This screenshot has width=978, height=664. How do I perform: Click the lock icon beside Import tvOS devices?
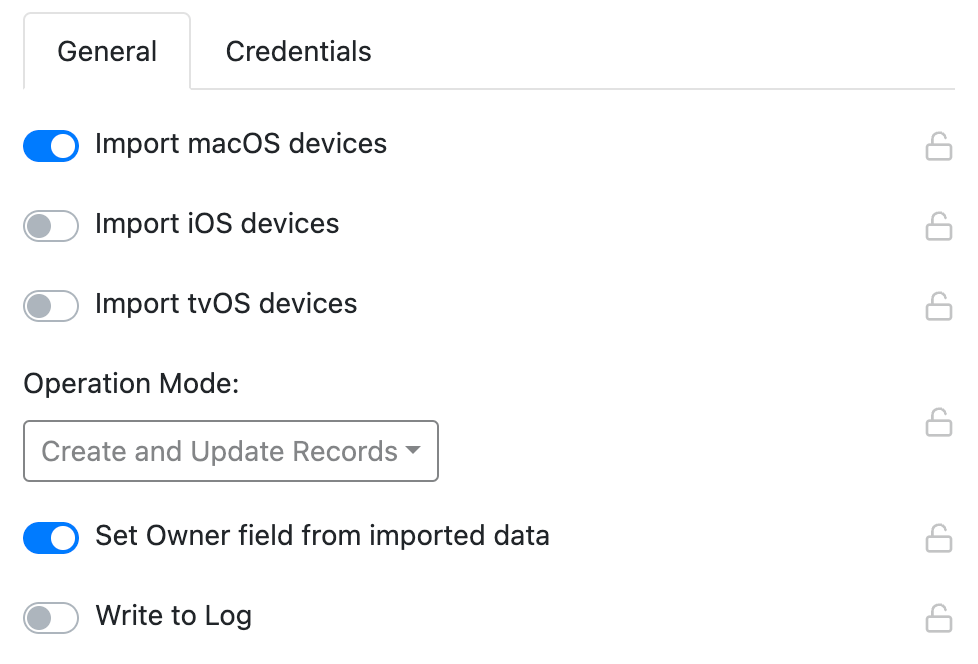pyautogui.click(x=939, y=306)
